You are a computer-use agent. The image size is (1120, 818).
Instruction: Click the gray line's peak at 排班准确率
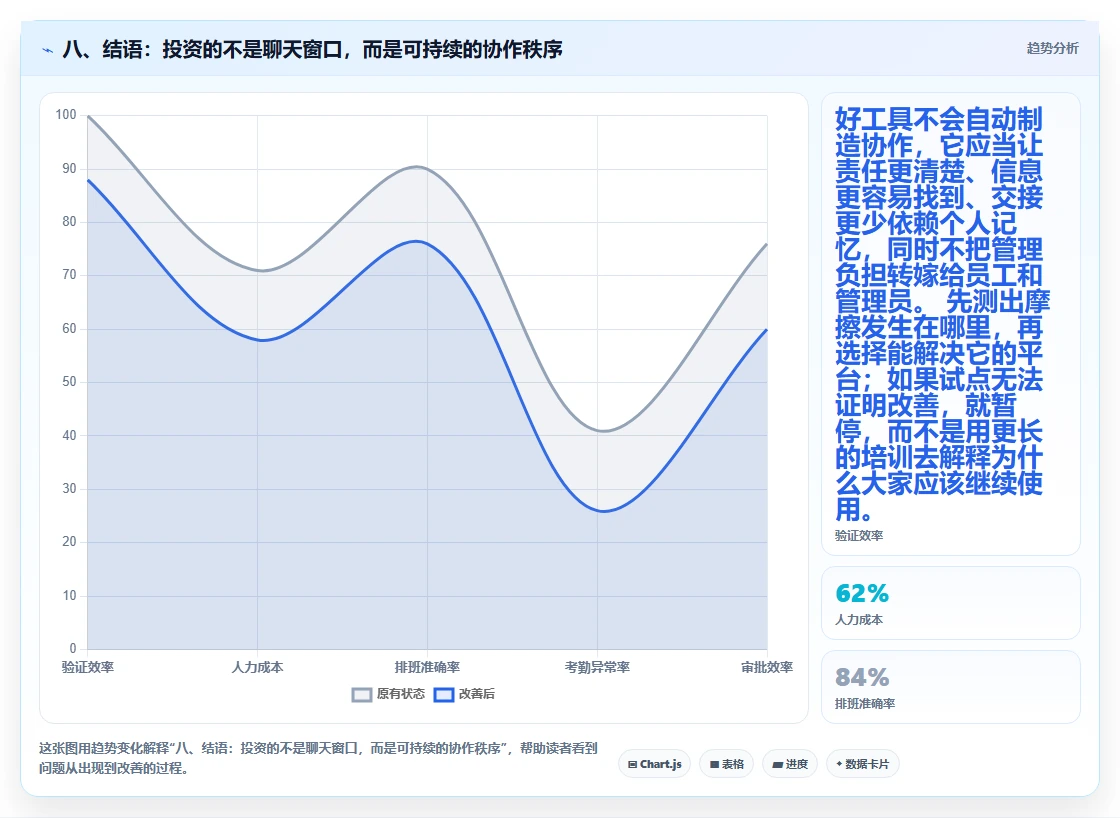click(x=418, y=167)
